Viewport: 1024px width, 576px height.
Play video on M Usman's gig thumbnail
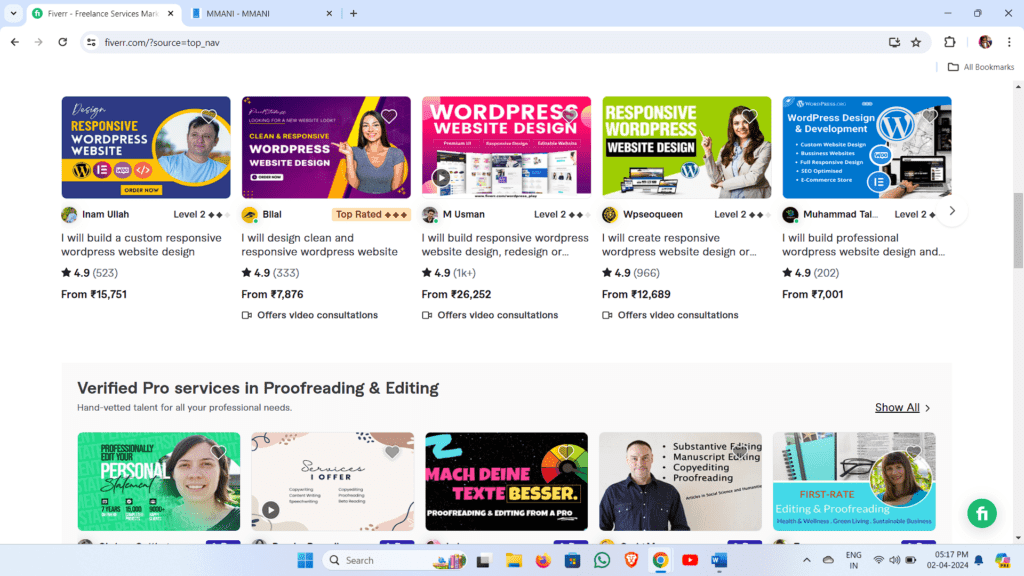tap(441, 178)
